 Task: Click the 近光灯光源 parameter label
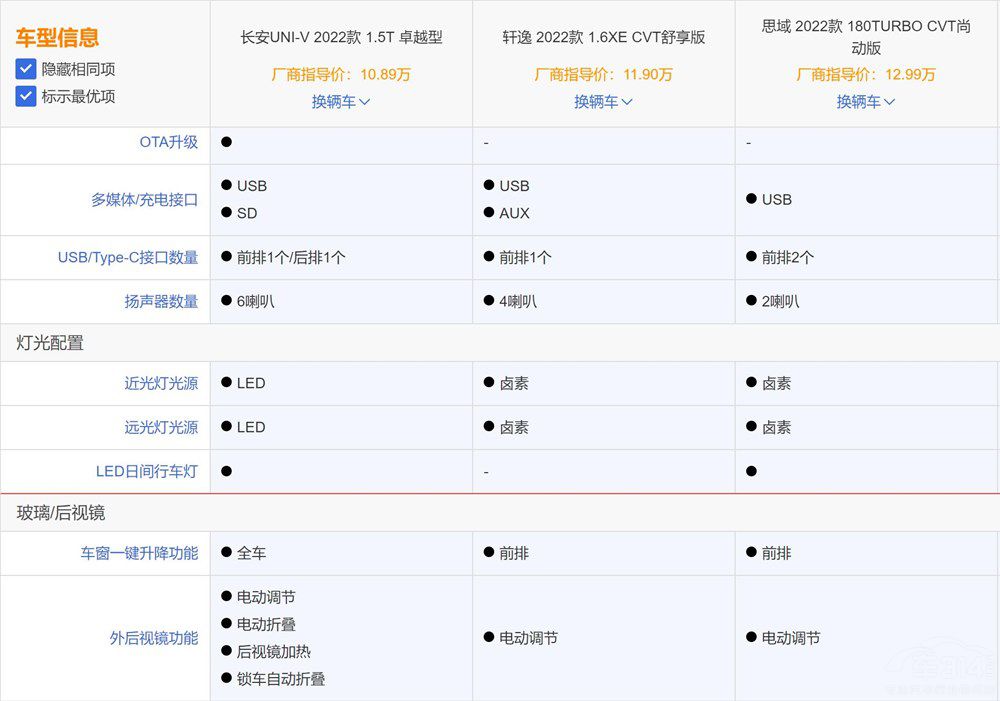point(161,383)
